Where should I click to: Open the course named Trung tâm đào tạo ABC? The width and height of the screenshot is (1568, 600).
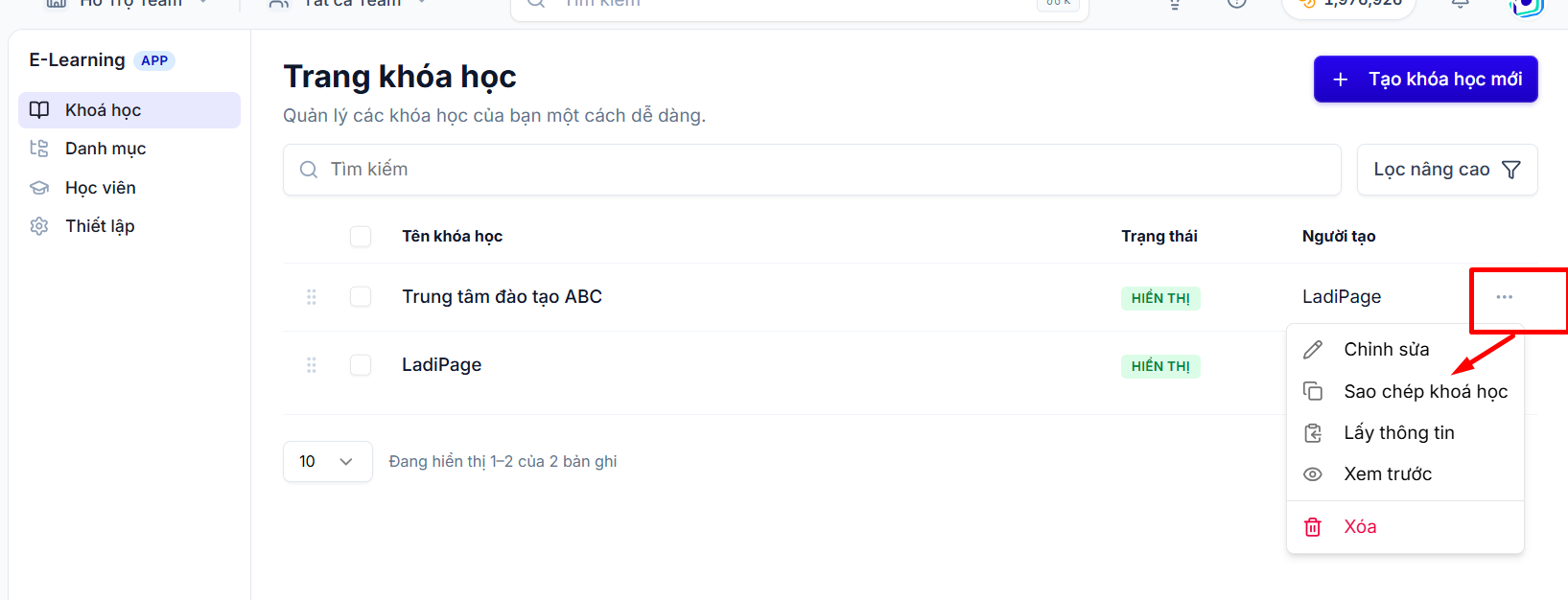click(502, 297)
